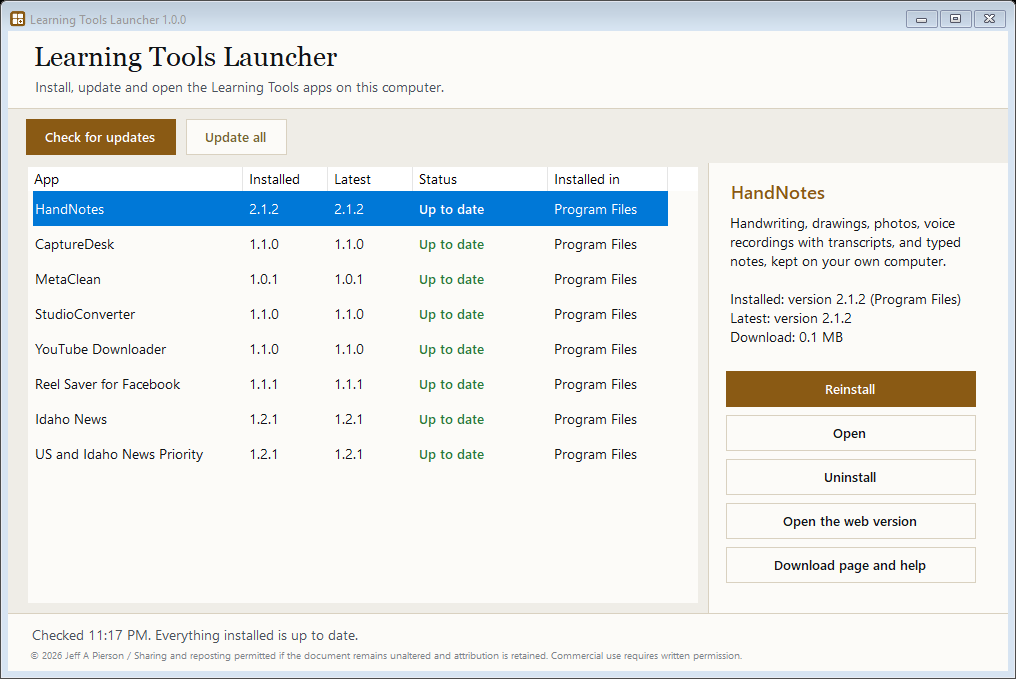Select the YouTube Downloader row

click(x=350, y=349)
